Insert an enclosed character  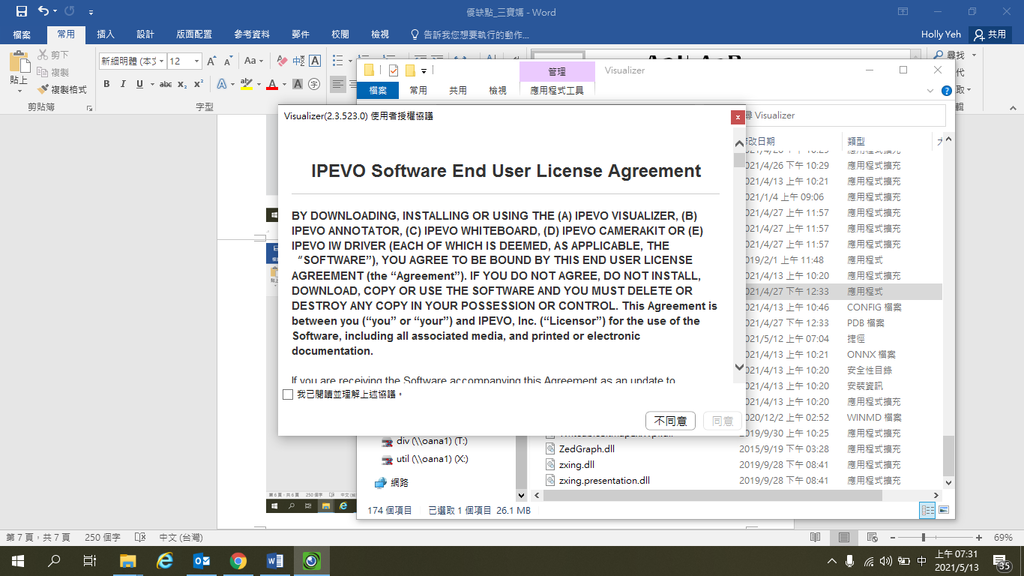coord(314,84)
